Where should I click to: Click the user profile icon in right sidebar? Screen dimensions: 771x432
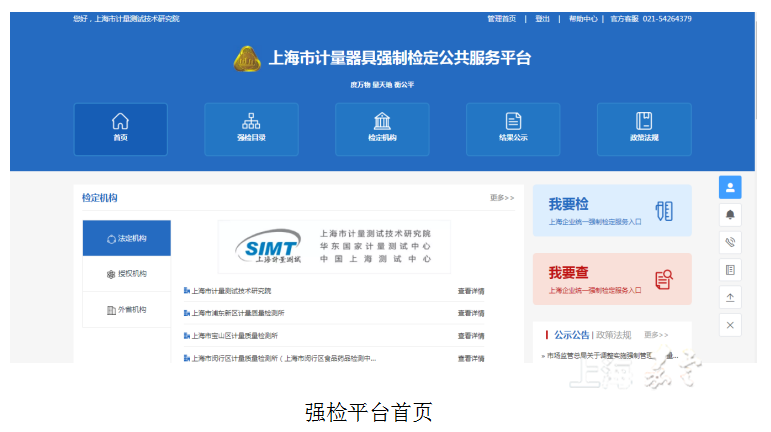point(730,187)
